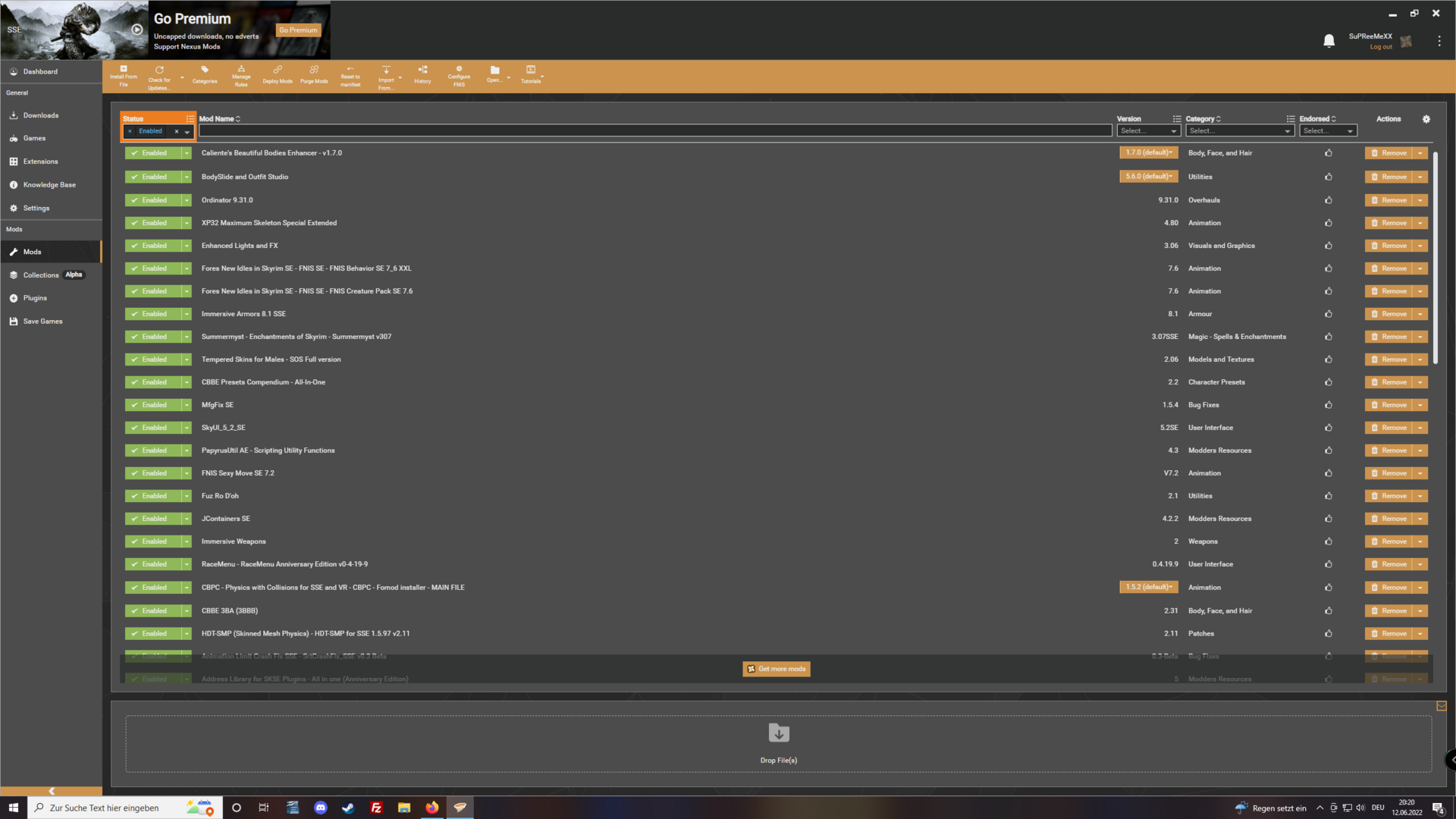
Task: Click Mod Name filter input field
Action: coord(655,131)
